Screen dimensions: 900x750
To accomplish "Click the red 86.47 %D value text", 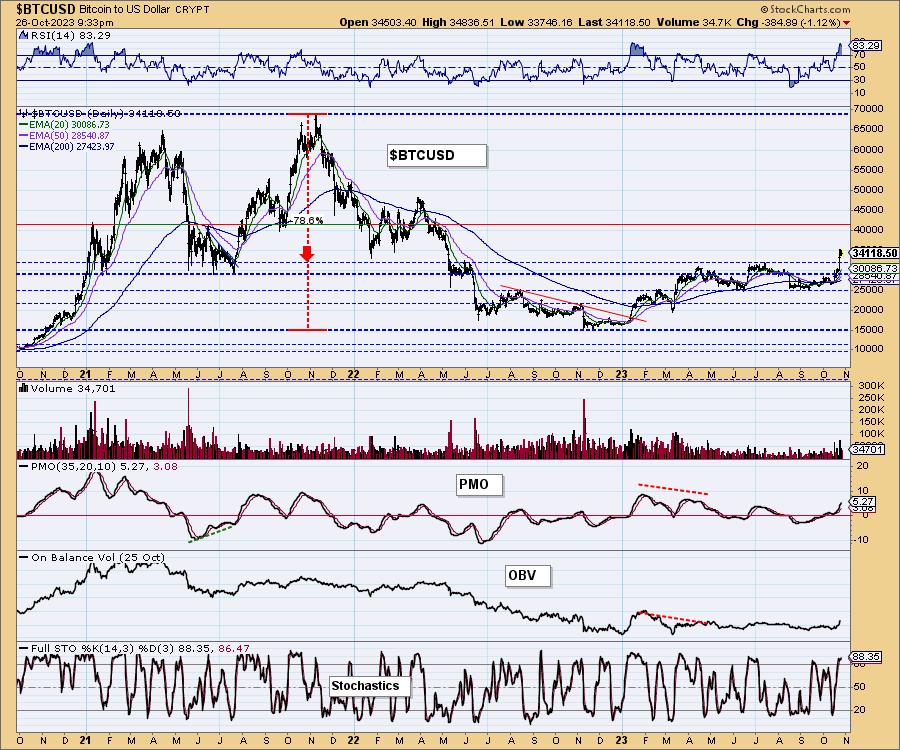I will pos(234,648).
